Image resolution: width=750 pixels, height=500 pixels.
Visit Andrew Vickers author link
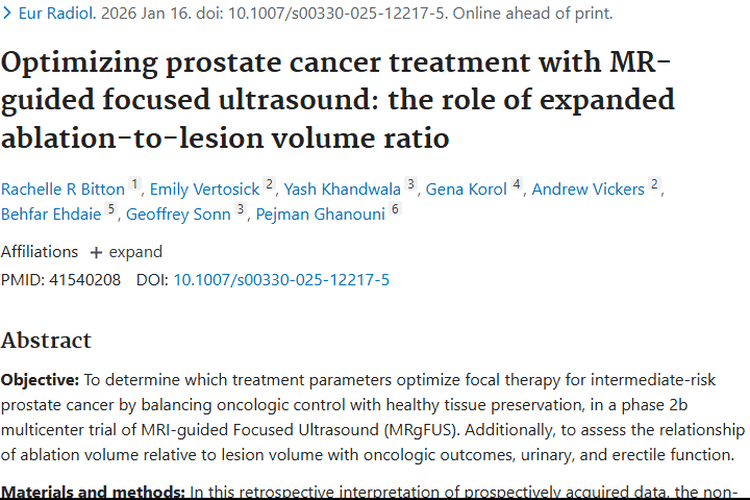pyautogui.click(x=589, y=189)
